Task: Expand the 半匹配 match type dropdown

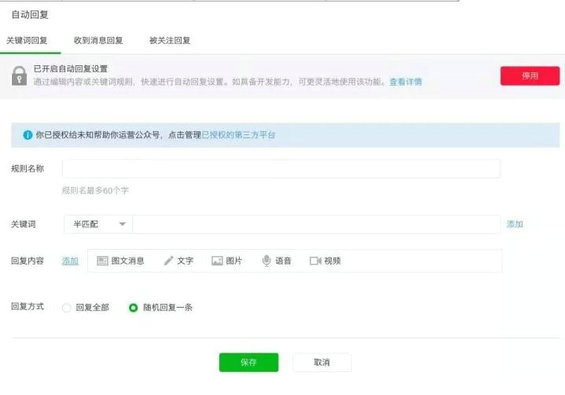Action: coord(99,224)
